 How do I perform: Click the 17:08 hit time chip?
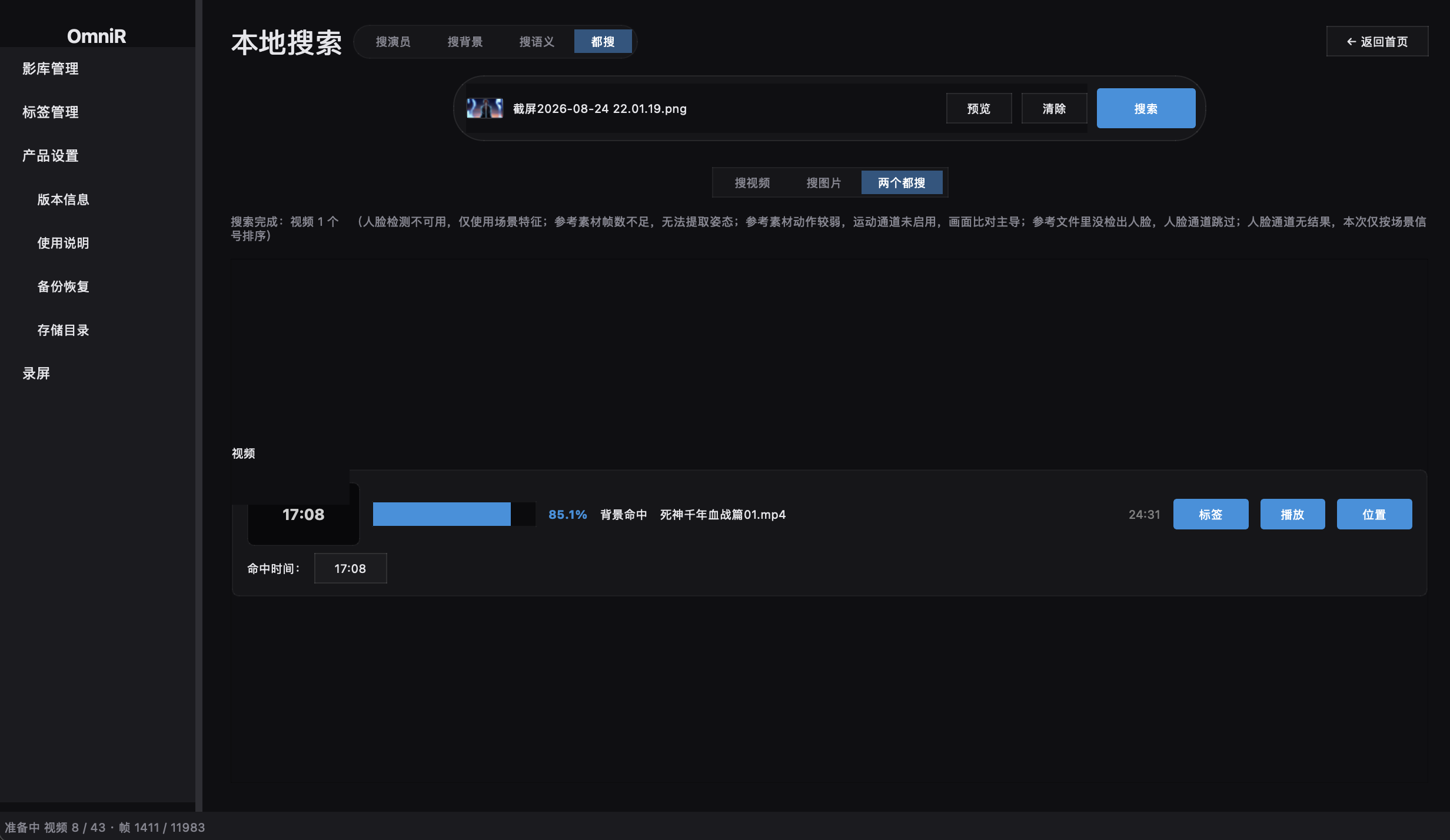350,568
